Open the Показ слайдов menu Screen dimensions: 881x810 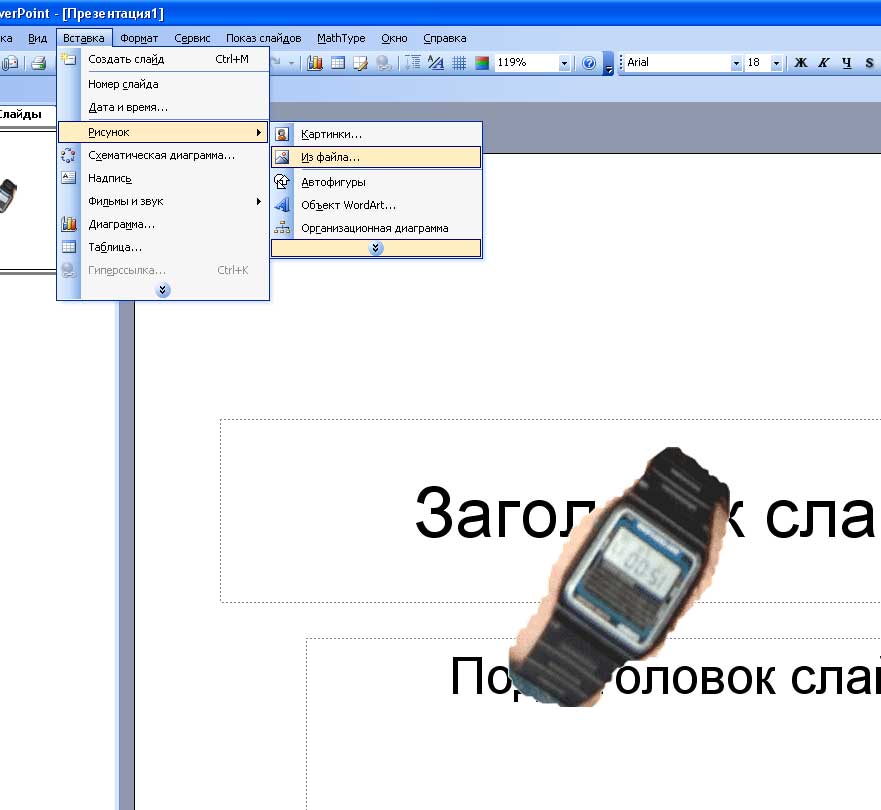(264, 38)
